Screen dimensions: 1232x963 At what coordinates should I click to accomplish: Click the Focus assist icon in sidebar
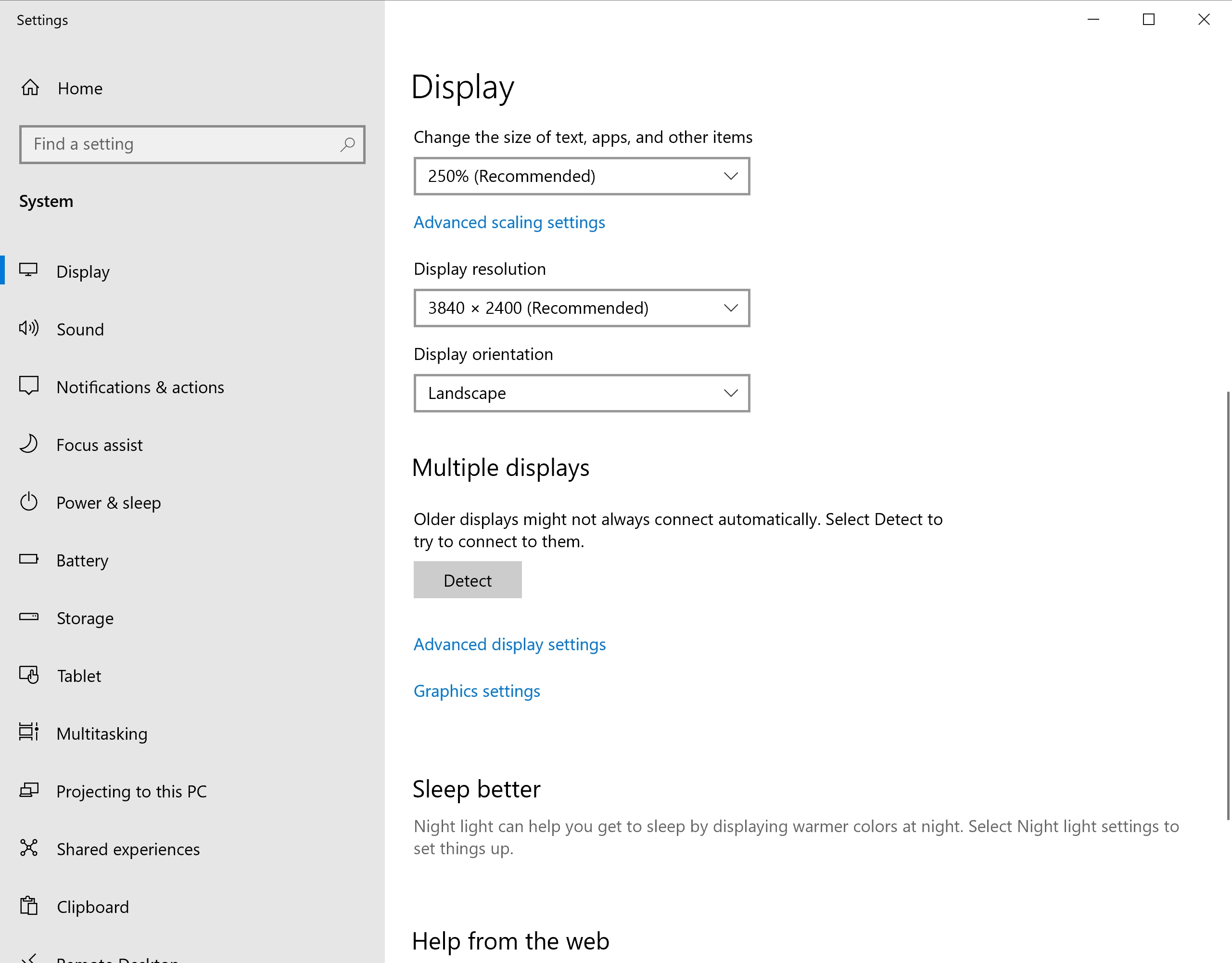click(x=29, y=444)
